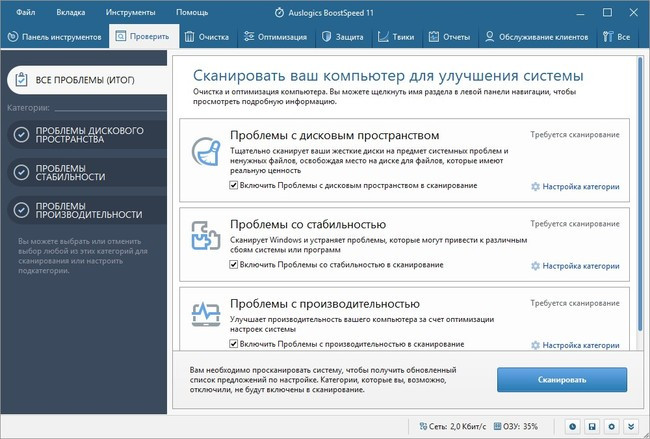
Task: Toggle the disk space problems sidebar category
Action: pos(22,134)
